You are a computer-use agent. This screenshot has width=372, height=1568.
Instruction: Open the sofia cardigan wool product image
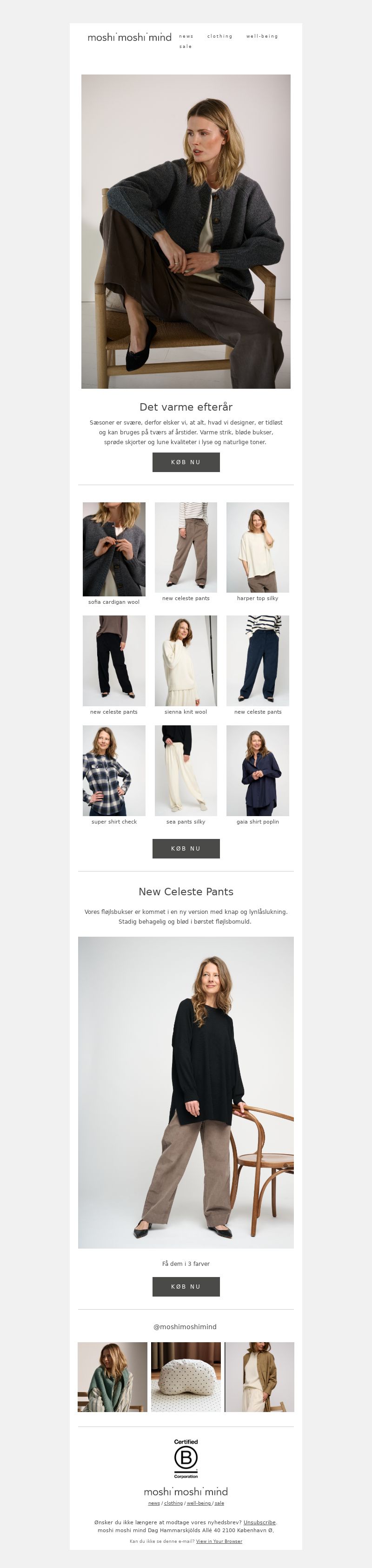114,549
